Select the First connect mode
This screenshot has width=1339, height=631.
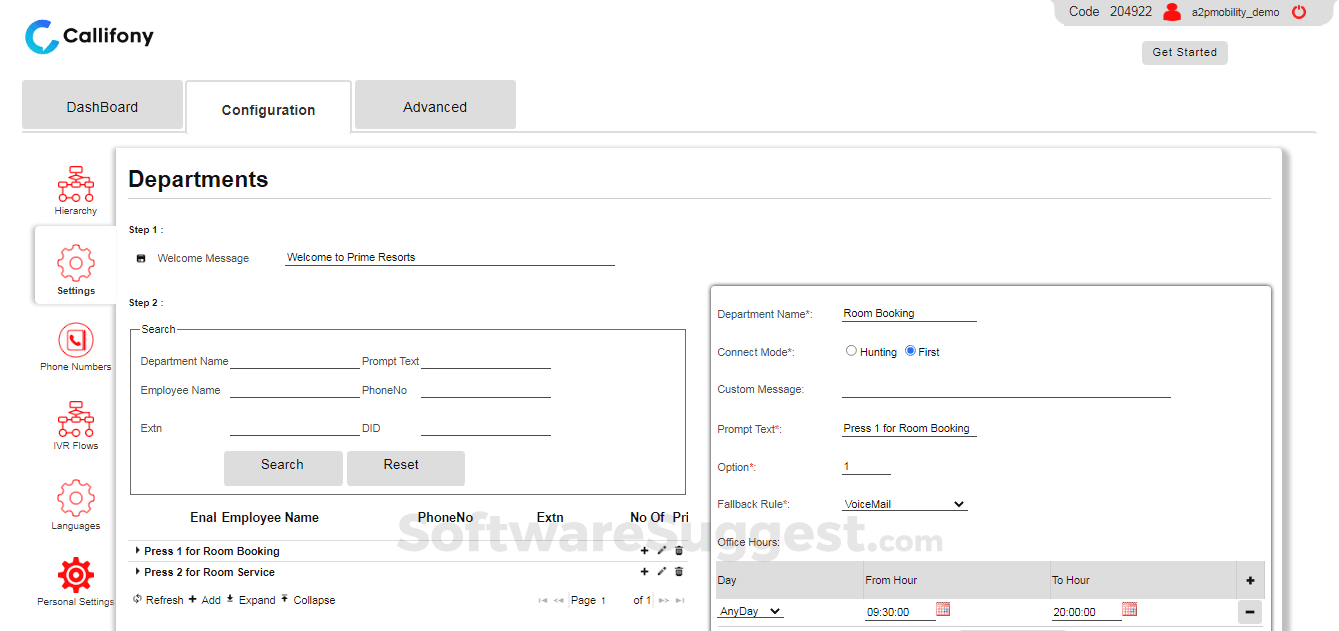(x=911, y=351)
